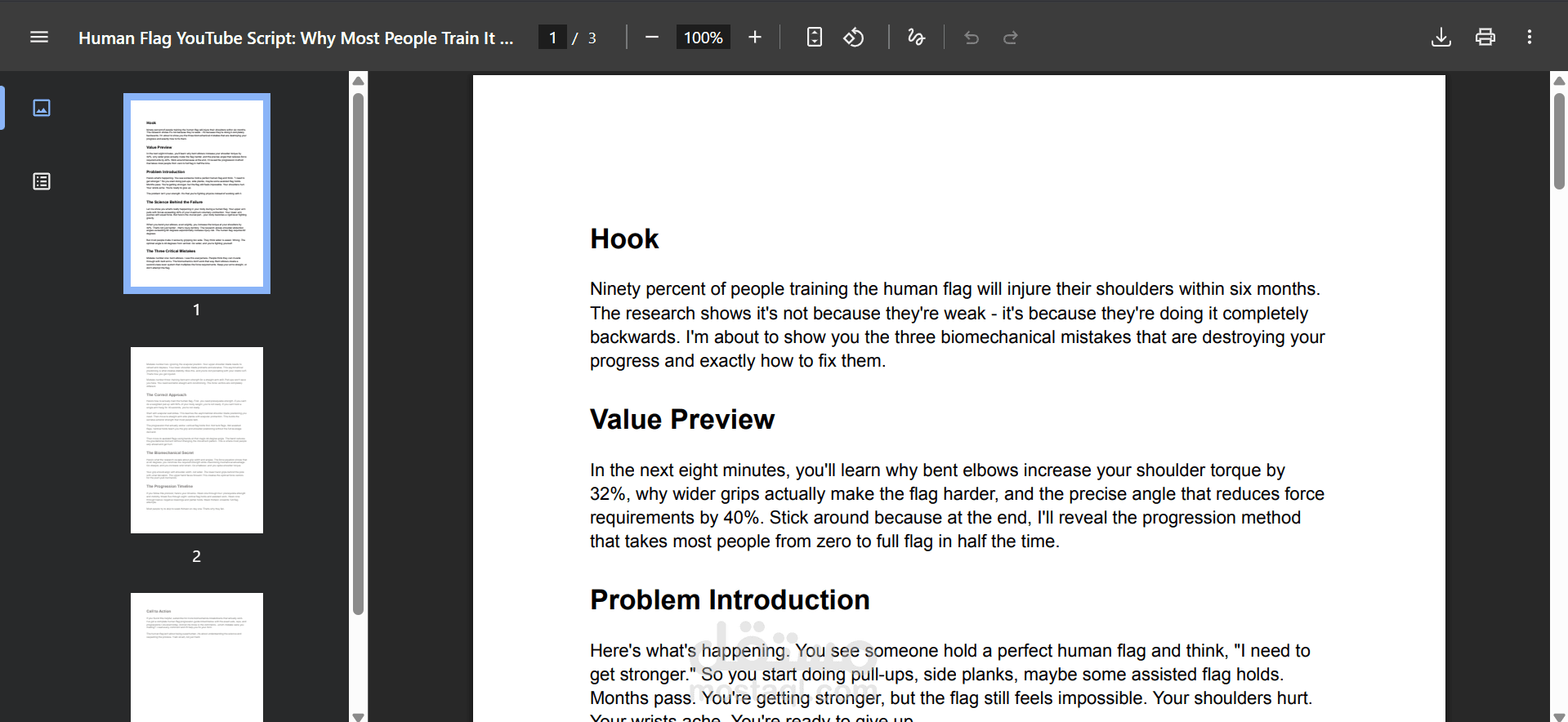Click the main document scrollbar thumb
The height and width of the screenshot is (722, 1568).
coord(1559,141)
